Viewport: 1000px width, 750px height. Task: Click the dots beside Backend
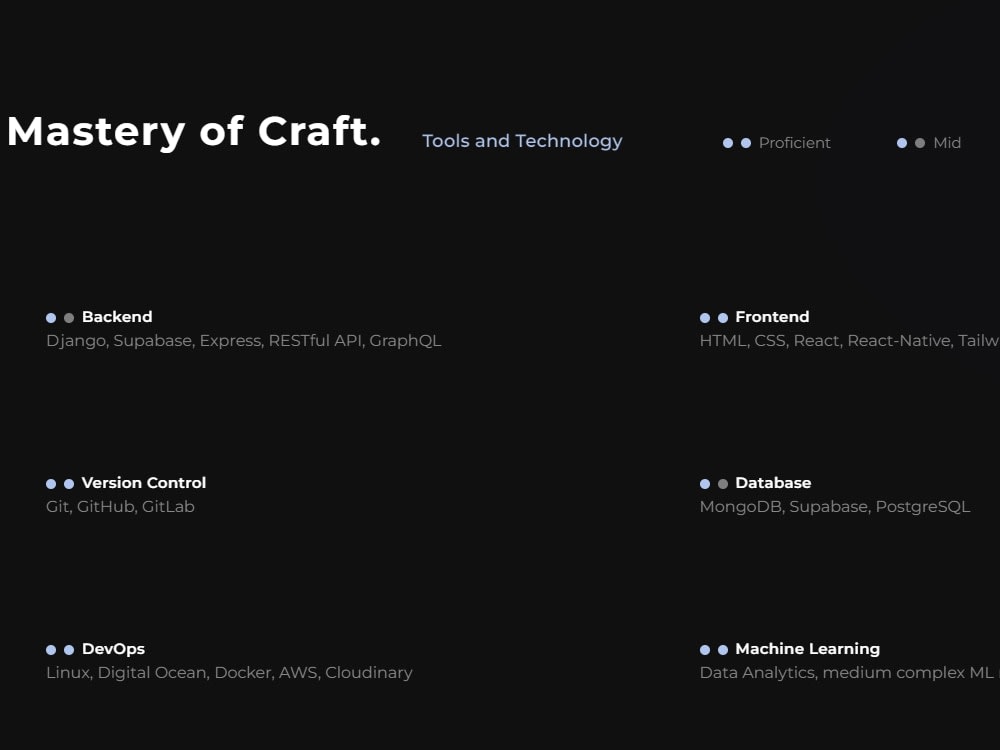(x=60, y=318)
